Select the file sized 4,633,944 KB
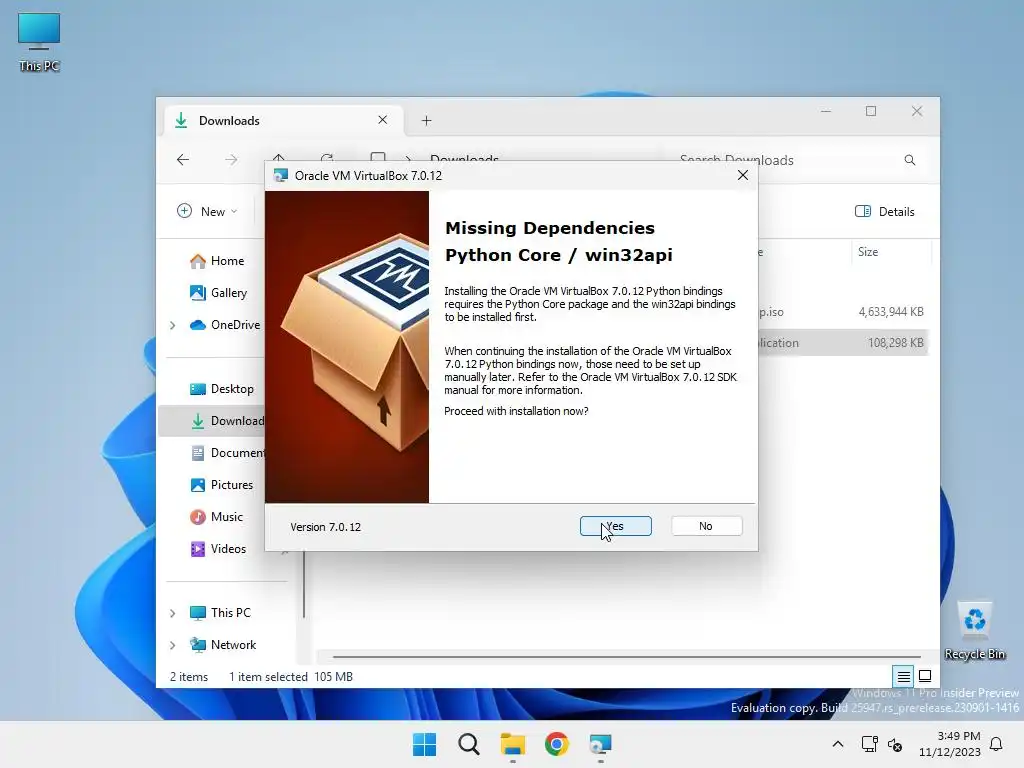 (x=842, y=312)
